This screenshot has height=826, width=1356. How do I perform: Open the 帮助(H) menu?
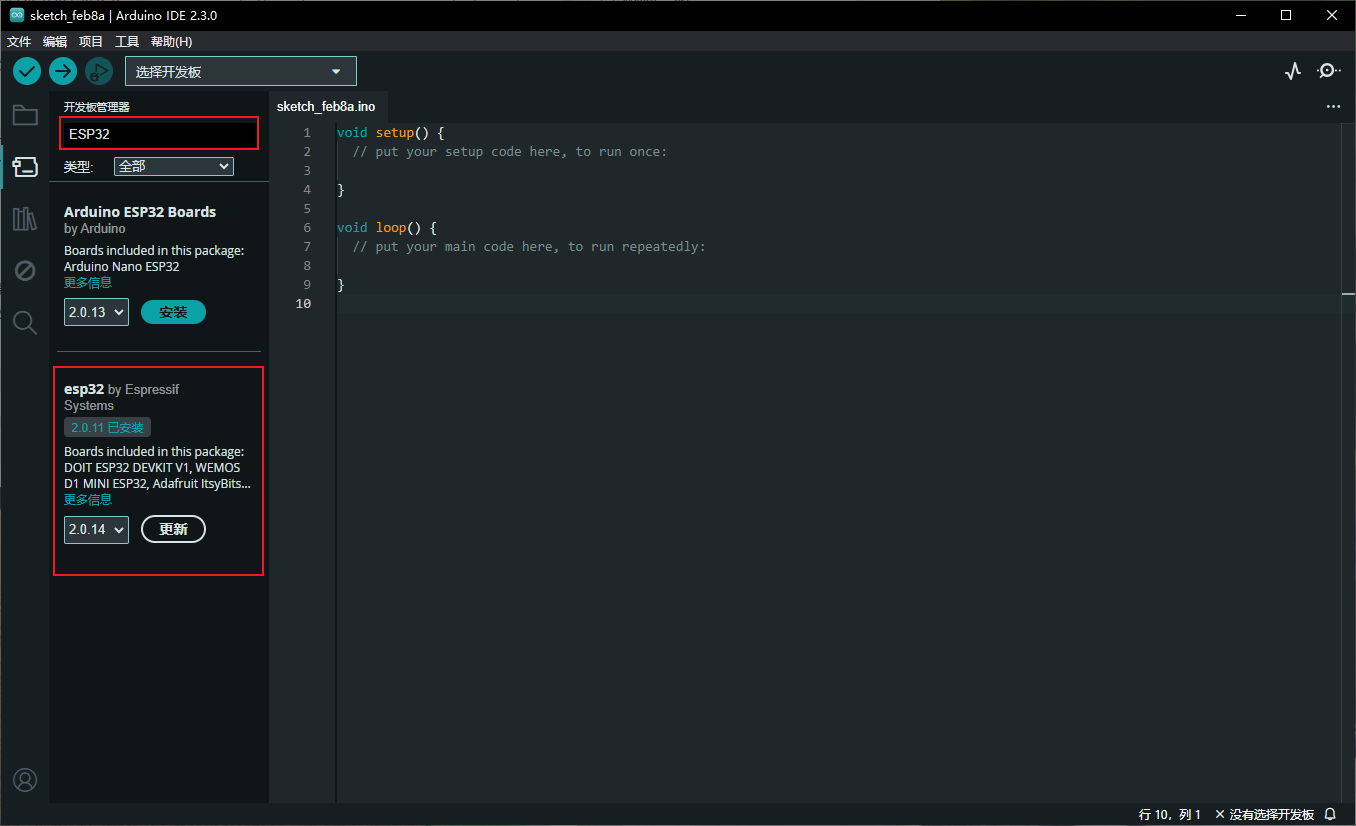(x=171, y=42)
